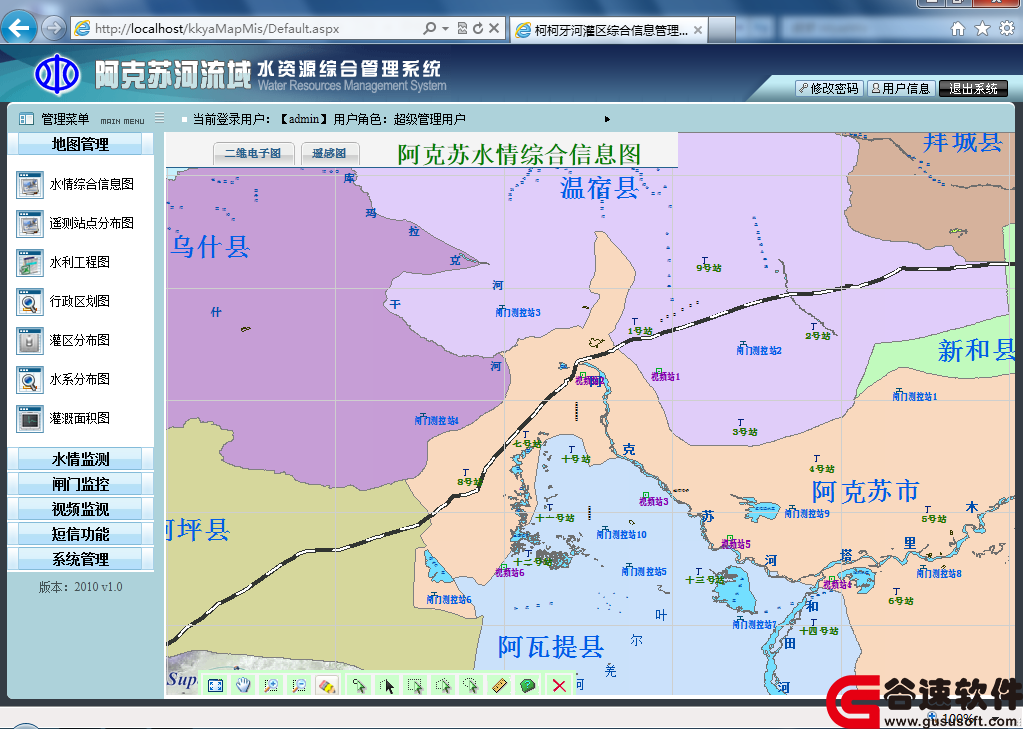Click the 灌区分布图 sidebar icon

click(x=30, y=341)
